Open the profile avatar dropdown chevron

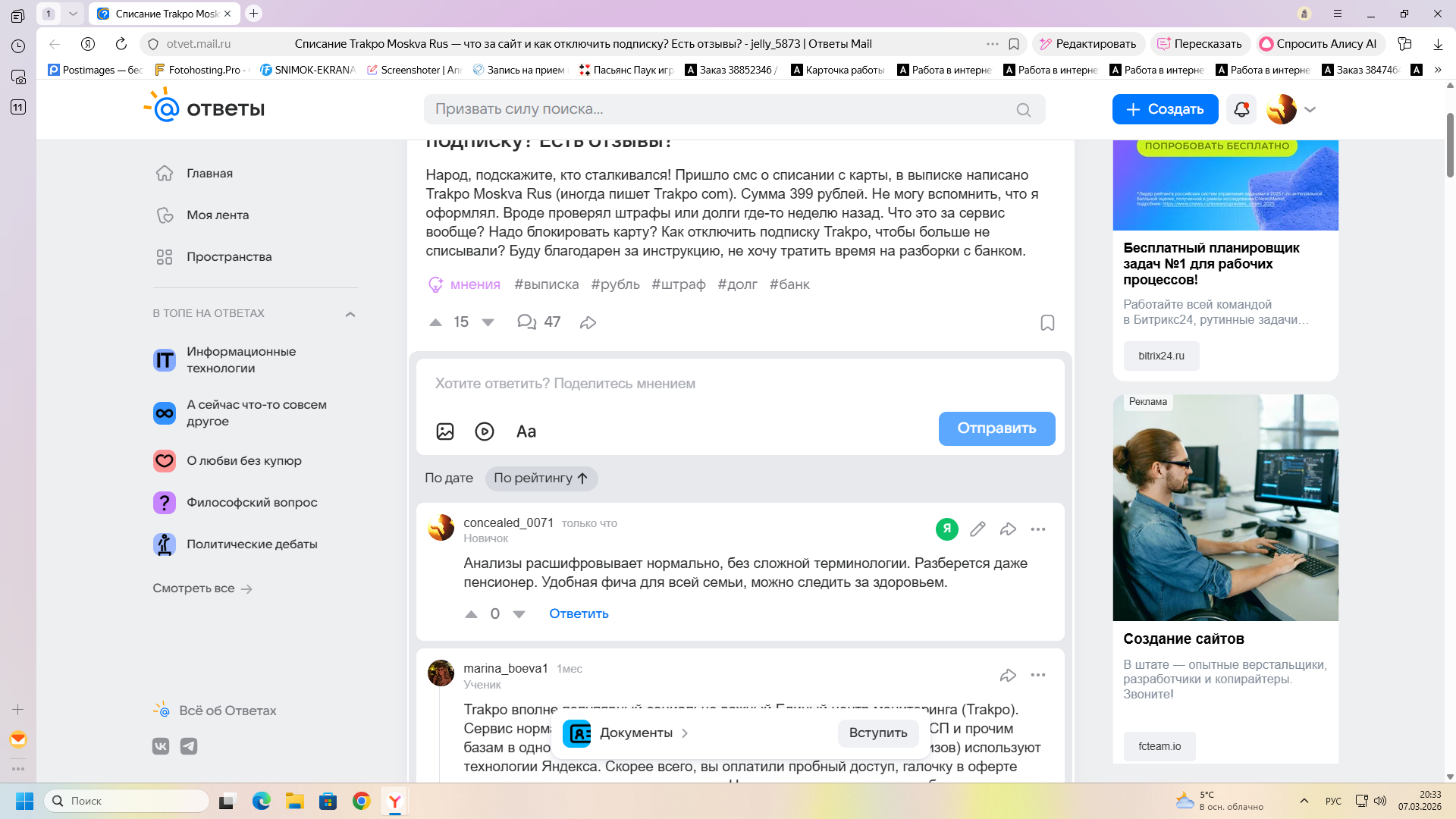click(x=1310, y=109)
